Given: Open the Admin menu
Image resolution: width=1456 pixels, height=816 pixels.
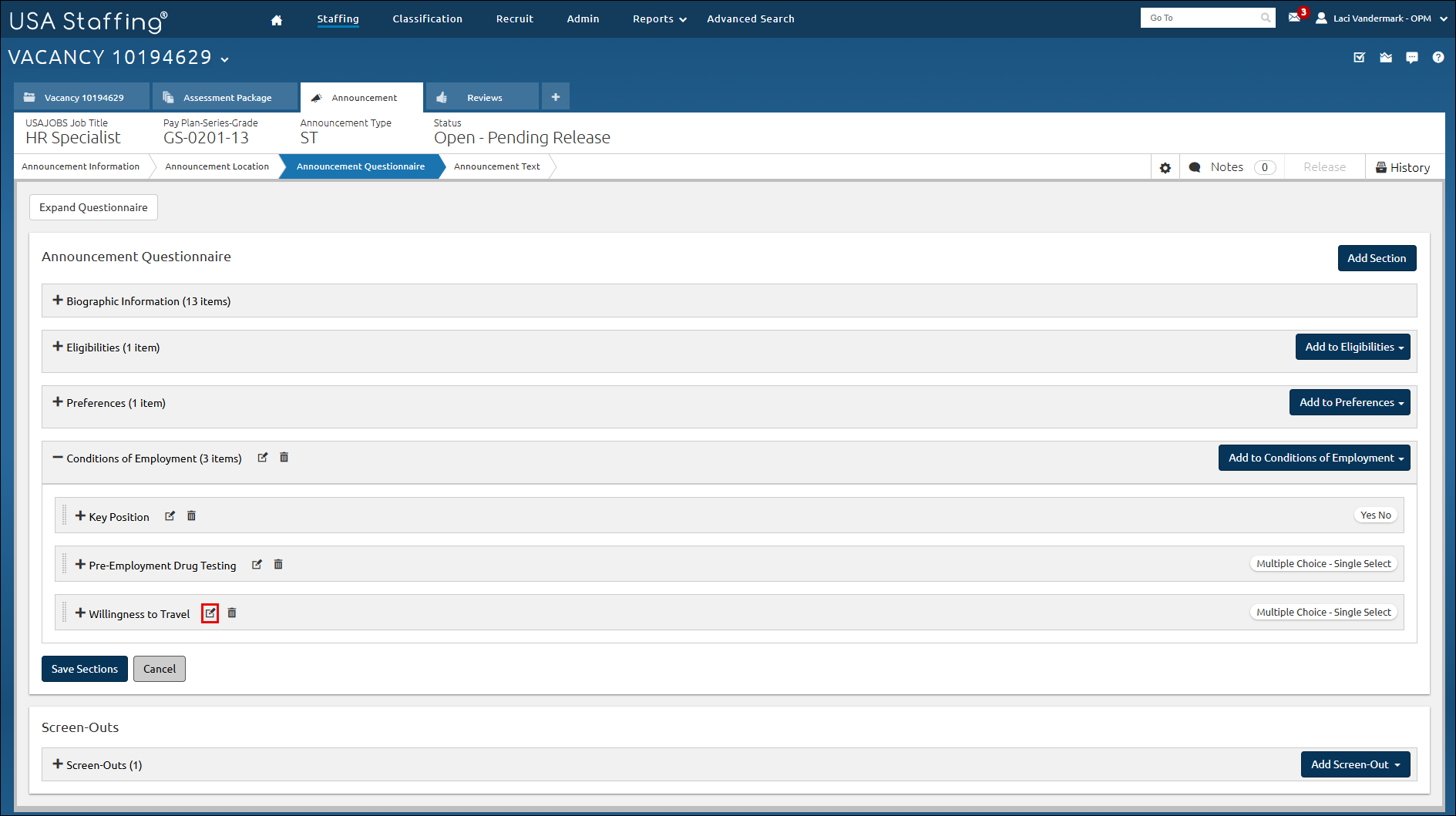Looking at the screenshot, I should tap(583, 19).
